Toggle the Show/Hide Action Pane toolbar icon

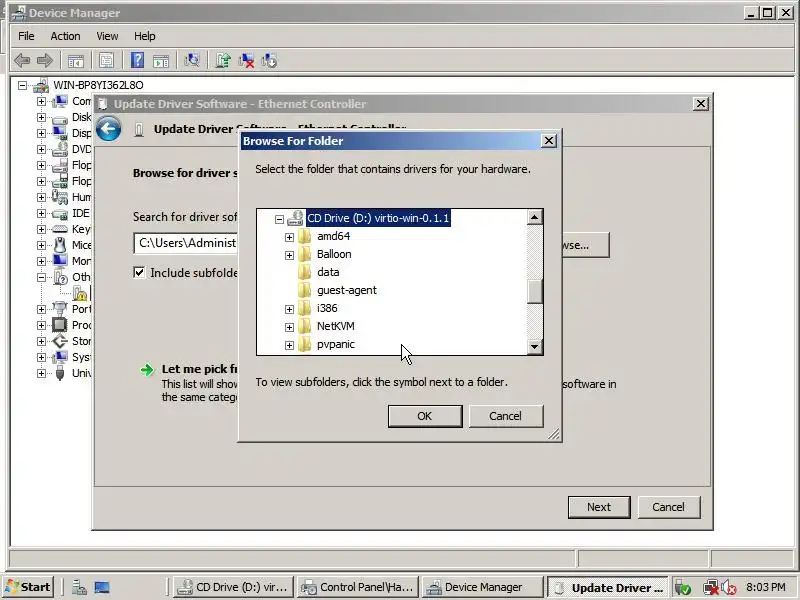(161, 61)
